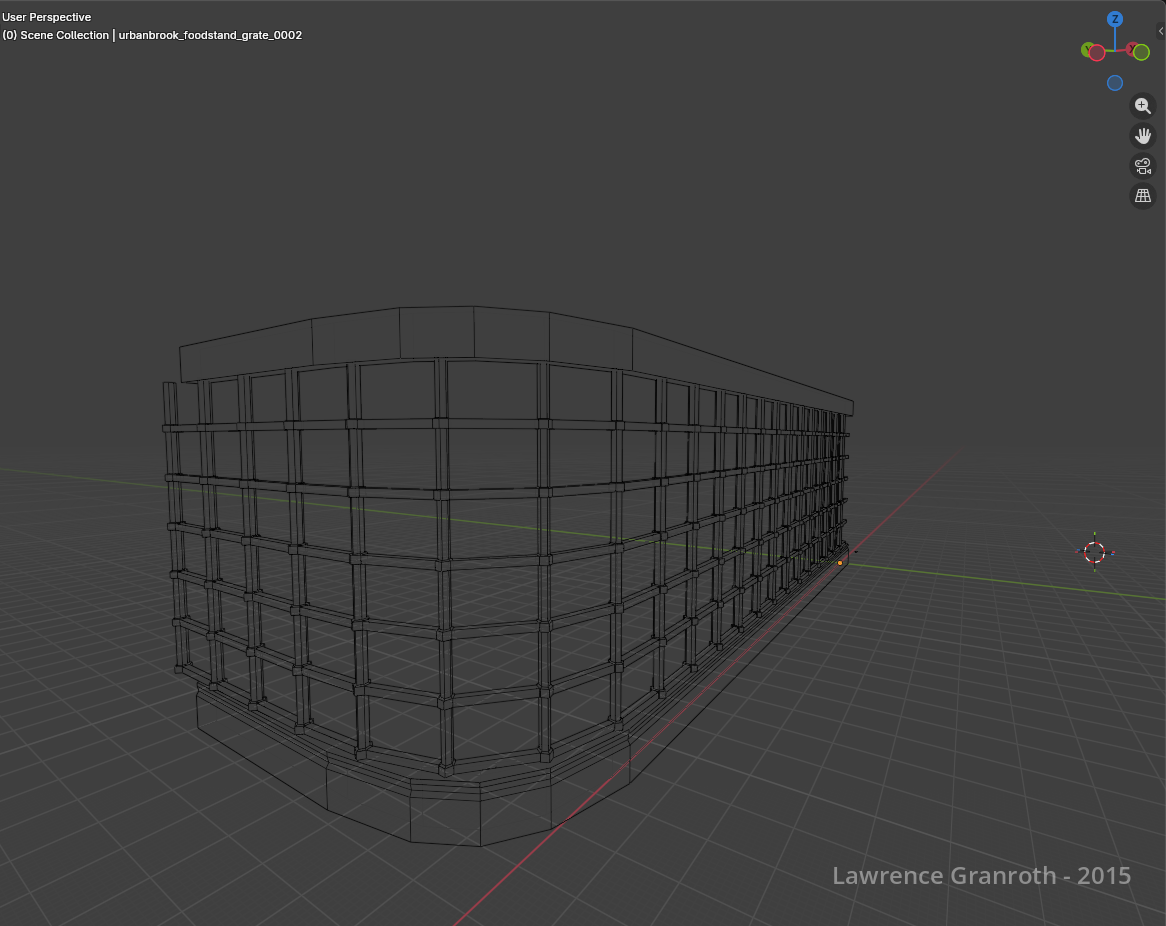The height and width of the screenshot is (926, 1166).
Task: Toggle the camera view icon
Action: 1142,166
